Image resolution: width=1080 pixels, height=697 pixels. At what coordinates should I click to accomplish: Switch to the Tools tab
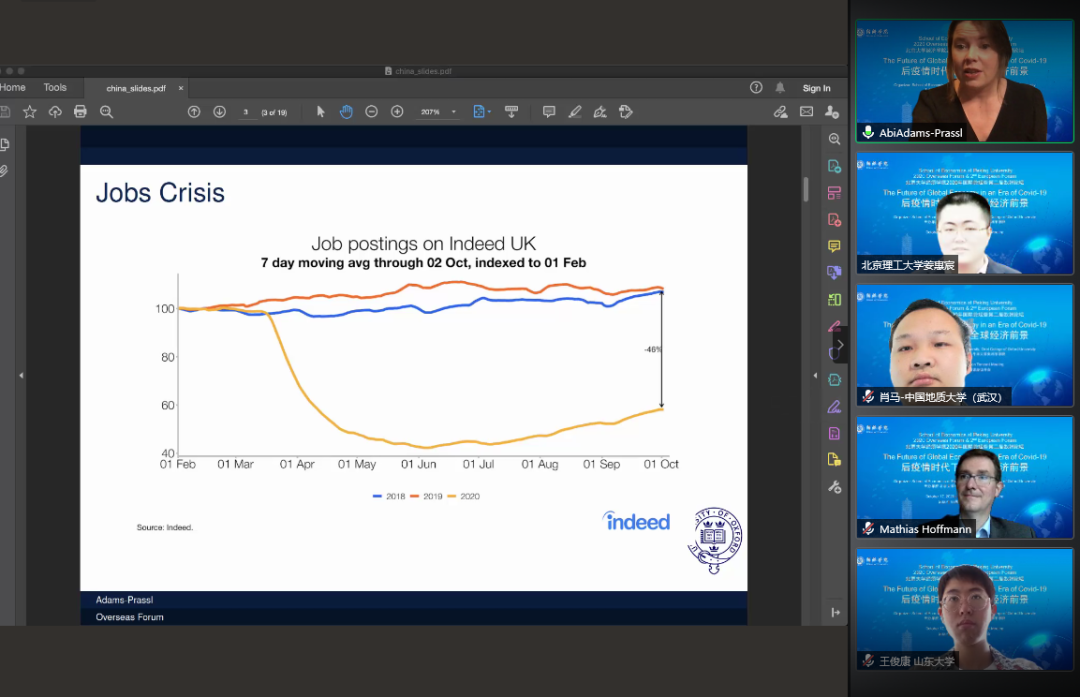pos(55,88)
